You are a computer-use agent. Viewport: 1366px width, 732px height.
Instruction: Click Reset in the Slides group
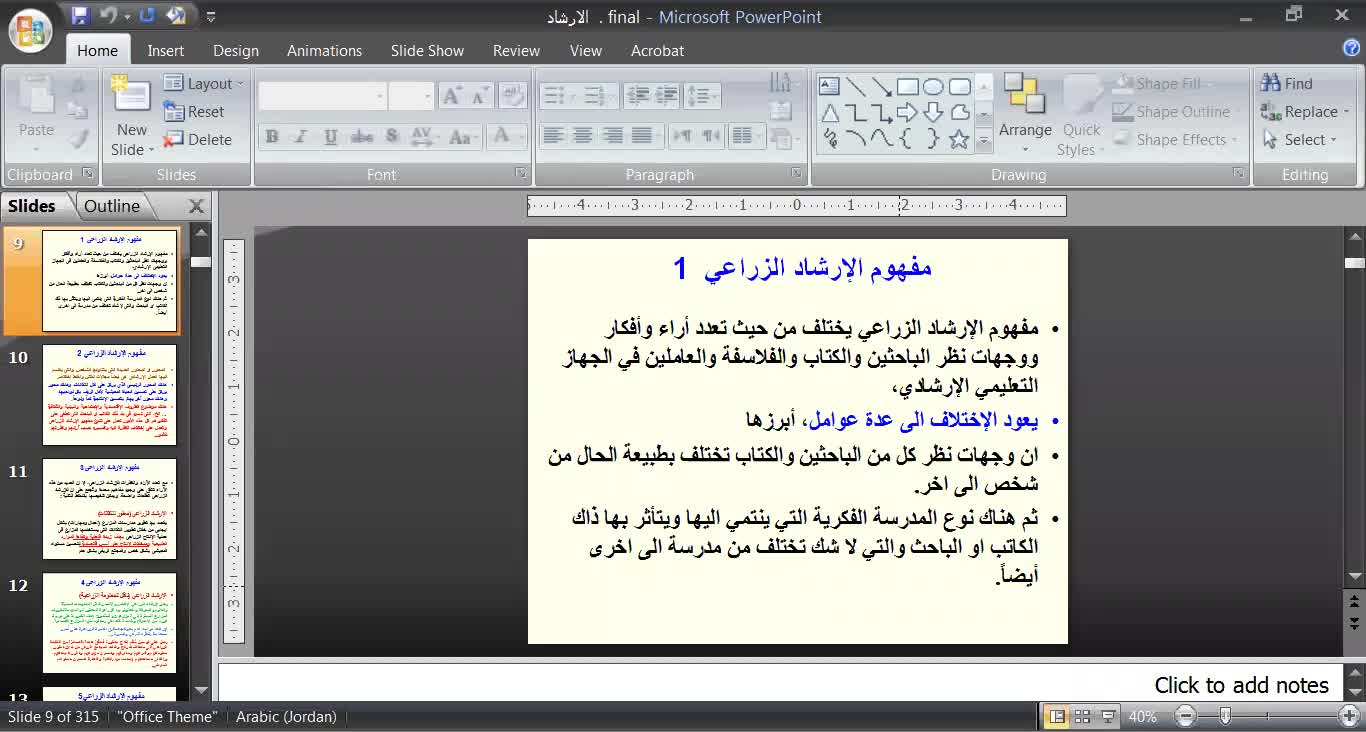pyautogui.click(x=194, y=112)
